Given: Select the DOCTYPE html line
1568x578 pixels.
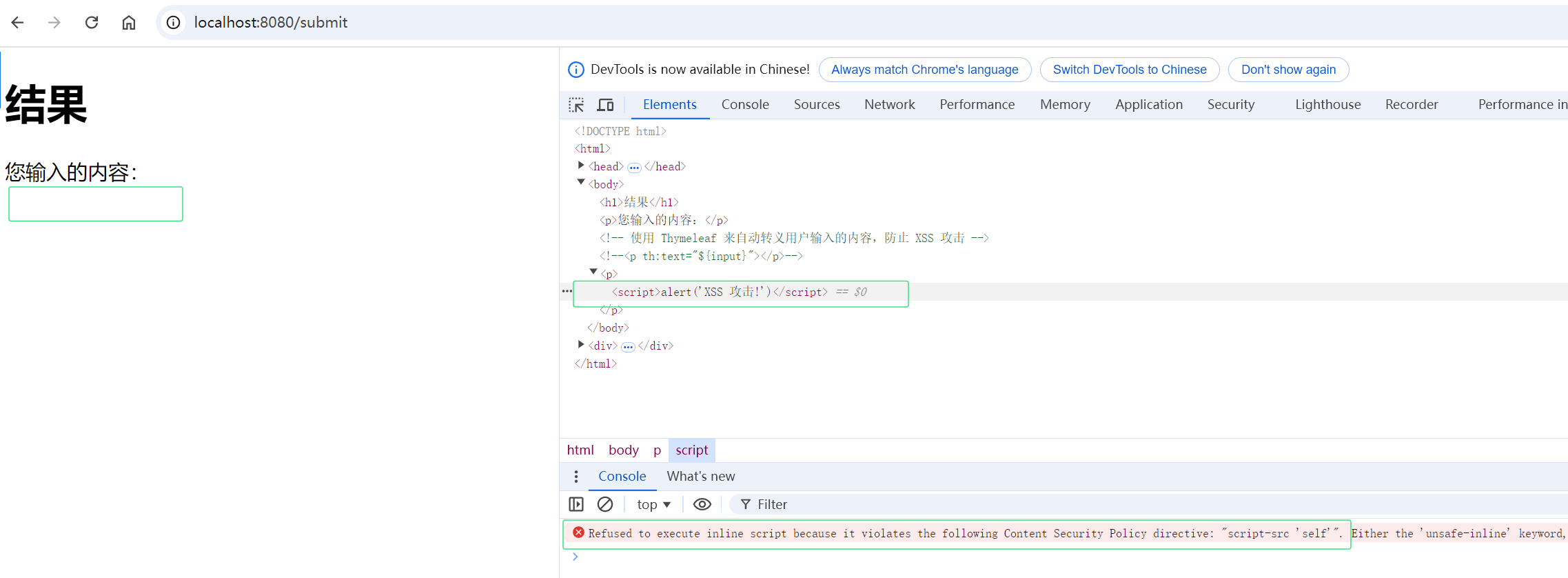Looking at the screenshot, I should pos(620,131).
